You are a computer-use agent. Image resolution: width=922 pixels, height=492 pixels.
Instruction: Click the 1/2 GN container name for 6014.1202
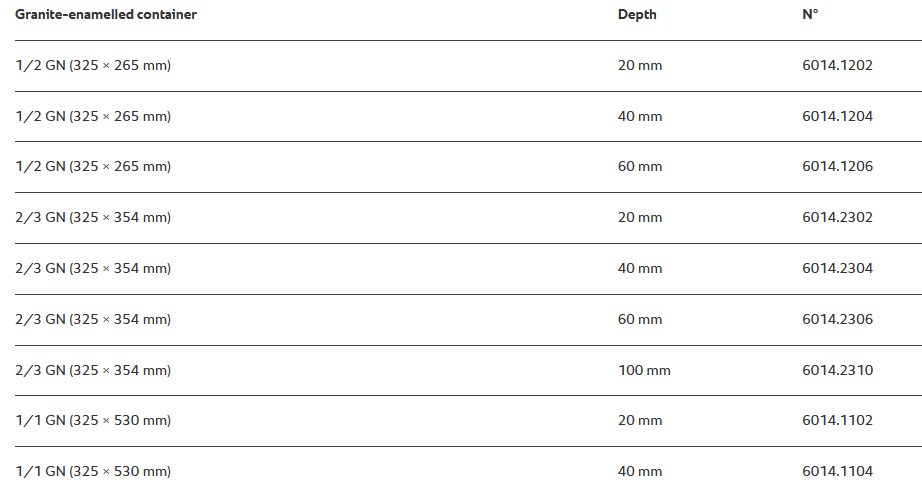(93, 66)
